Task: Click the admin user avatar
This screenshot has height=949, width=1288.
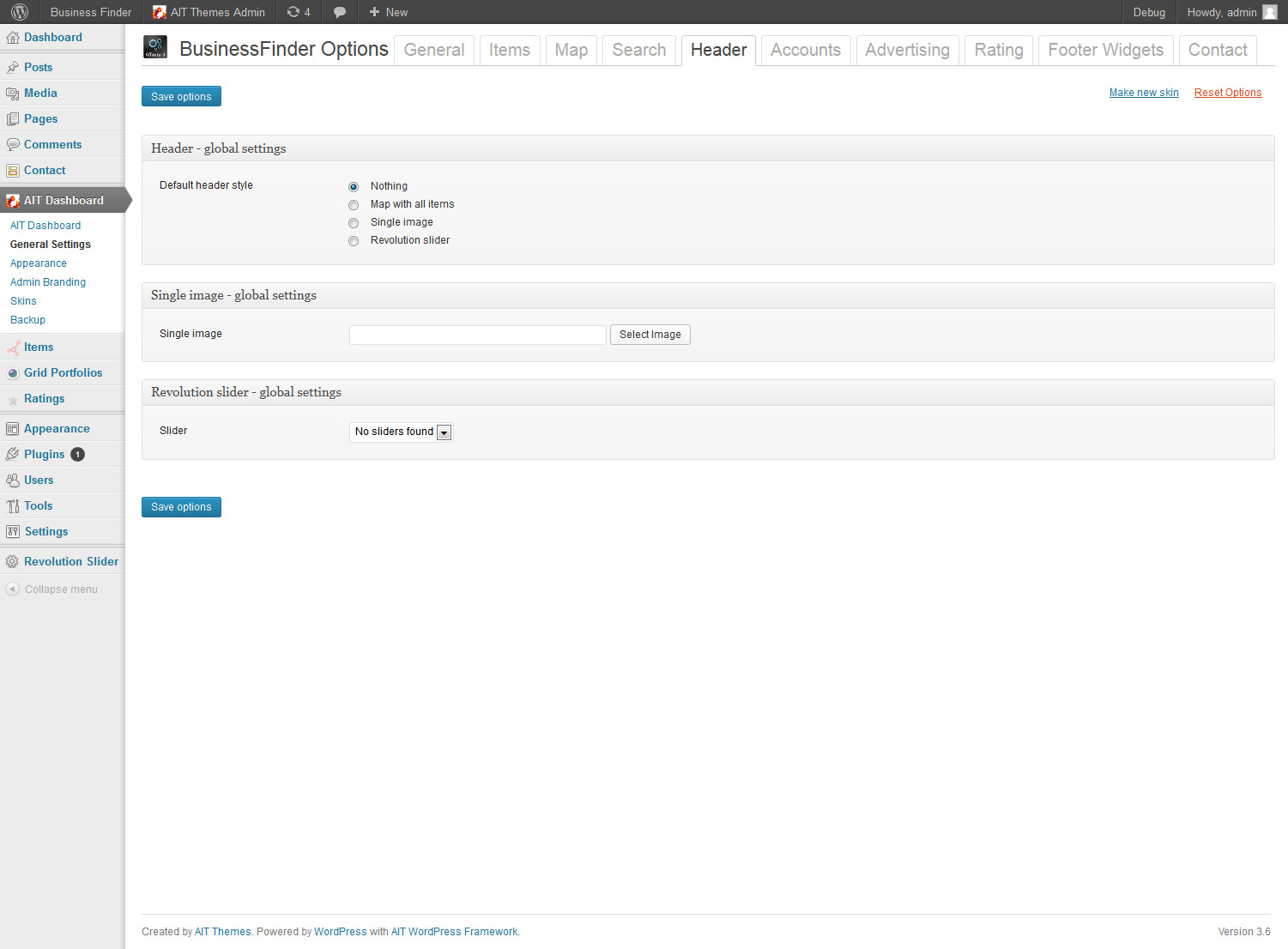Action: 1270,12
